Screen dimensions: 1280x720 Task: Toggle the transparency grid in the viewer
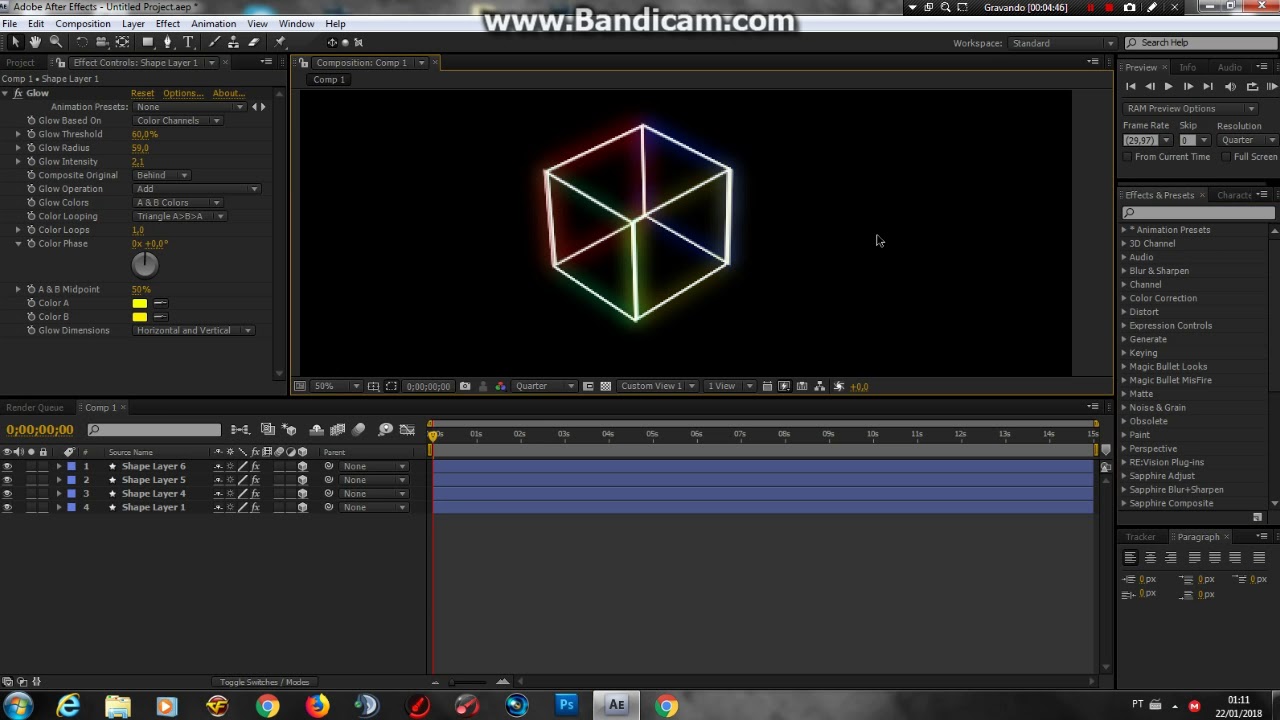[x=605, y=386]
